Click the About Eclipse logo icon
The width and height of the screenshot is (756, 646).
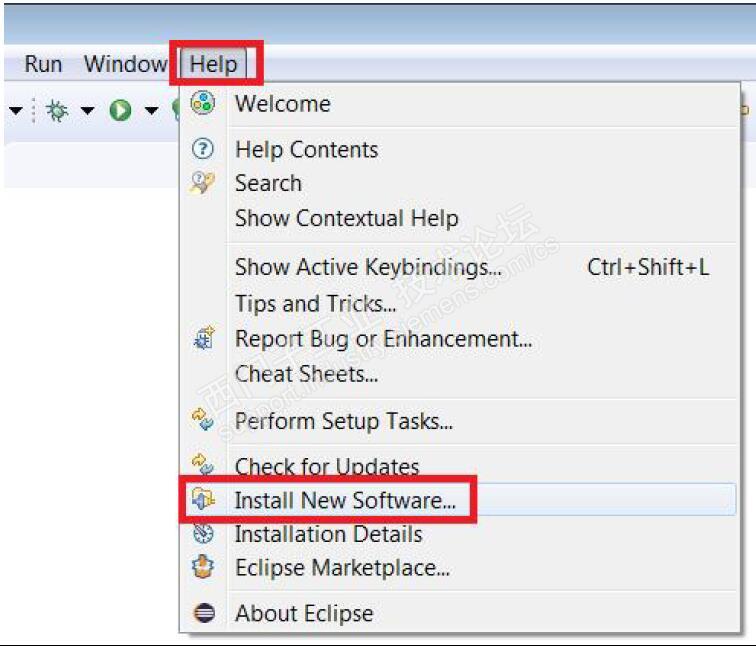(204, 613)
